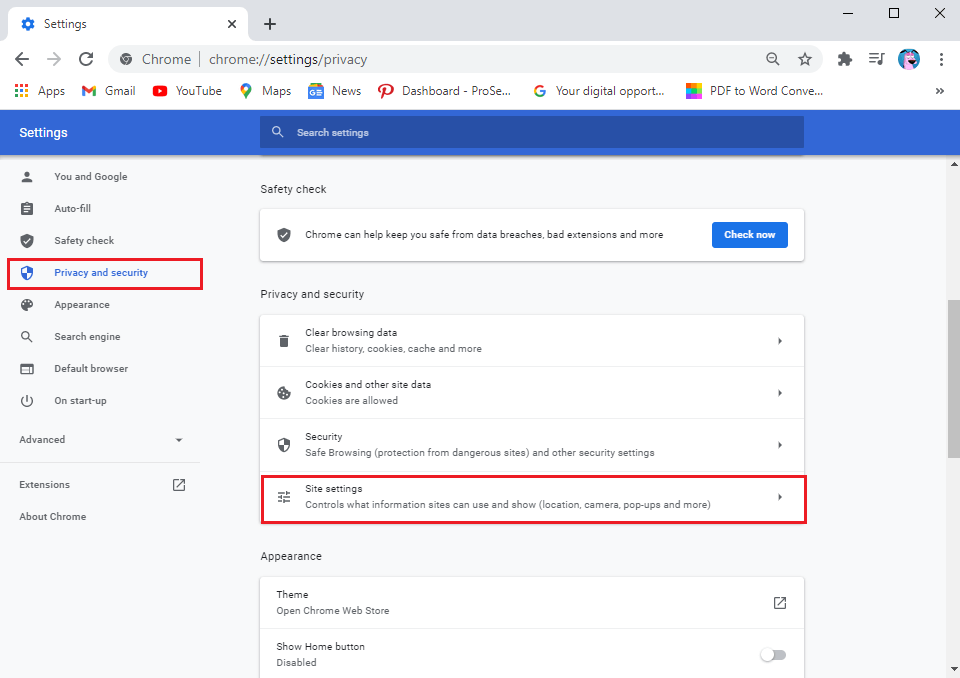Click the Search settings field
960x678 pixels.
[531, 132]
